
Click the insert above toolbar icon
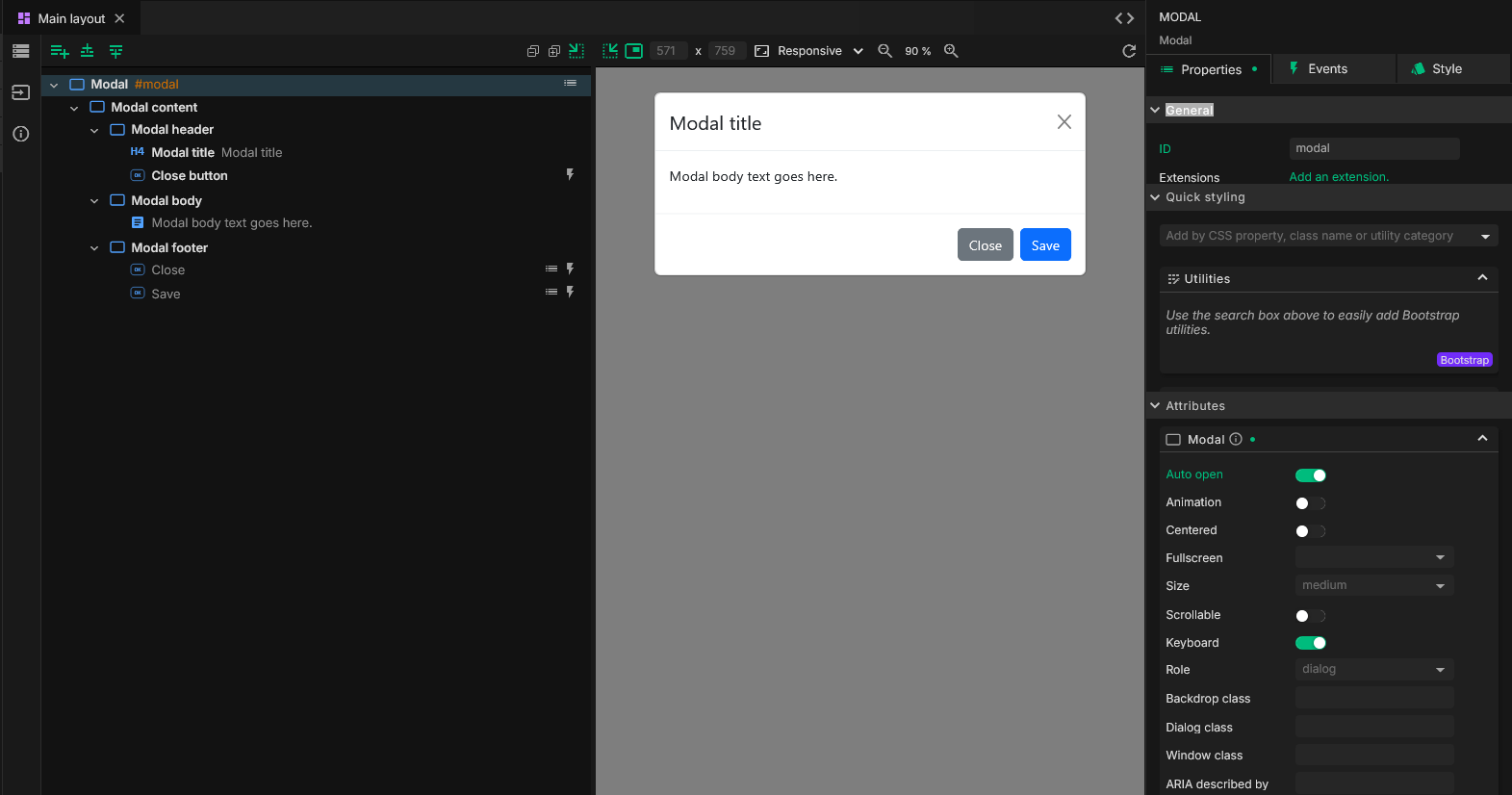[87, 51]
